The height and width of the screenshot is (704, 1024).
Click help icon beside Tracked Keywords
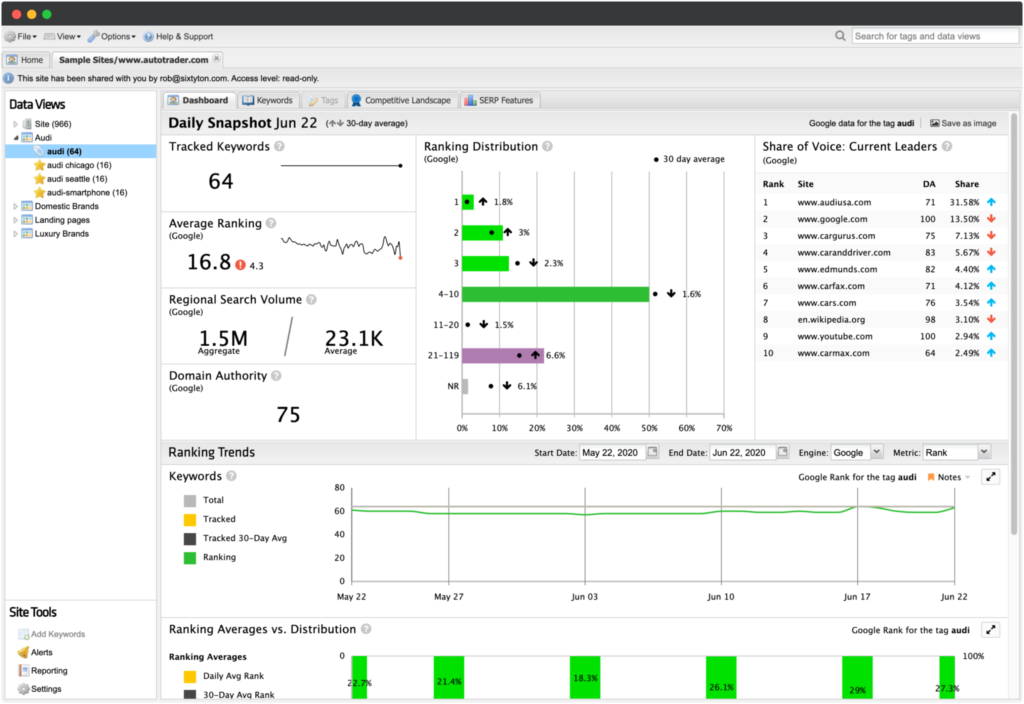coord(280,146)
